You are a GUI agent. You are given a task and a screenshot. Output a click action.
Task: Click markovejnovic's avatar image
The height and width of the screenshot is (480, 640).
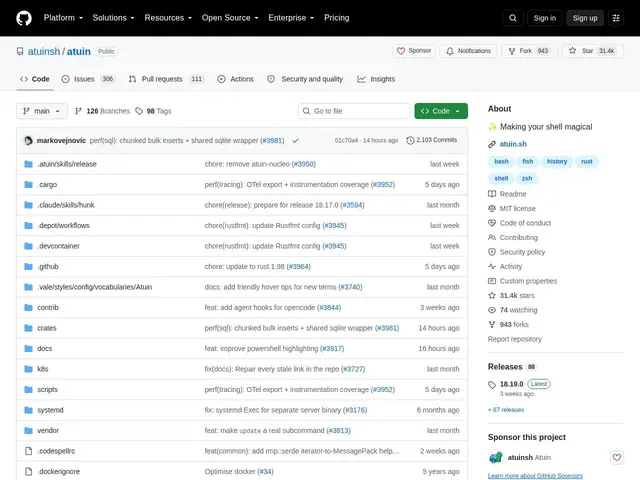point(28,140)
